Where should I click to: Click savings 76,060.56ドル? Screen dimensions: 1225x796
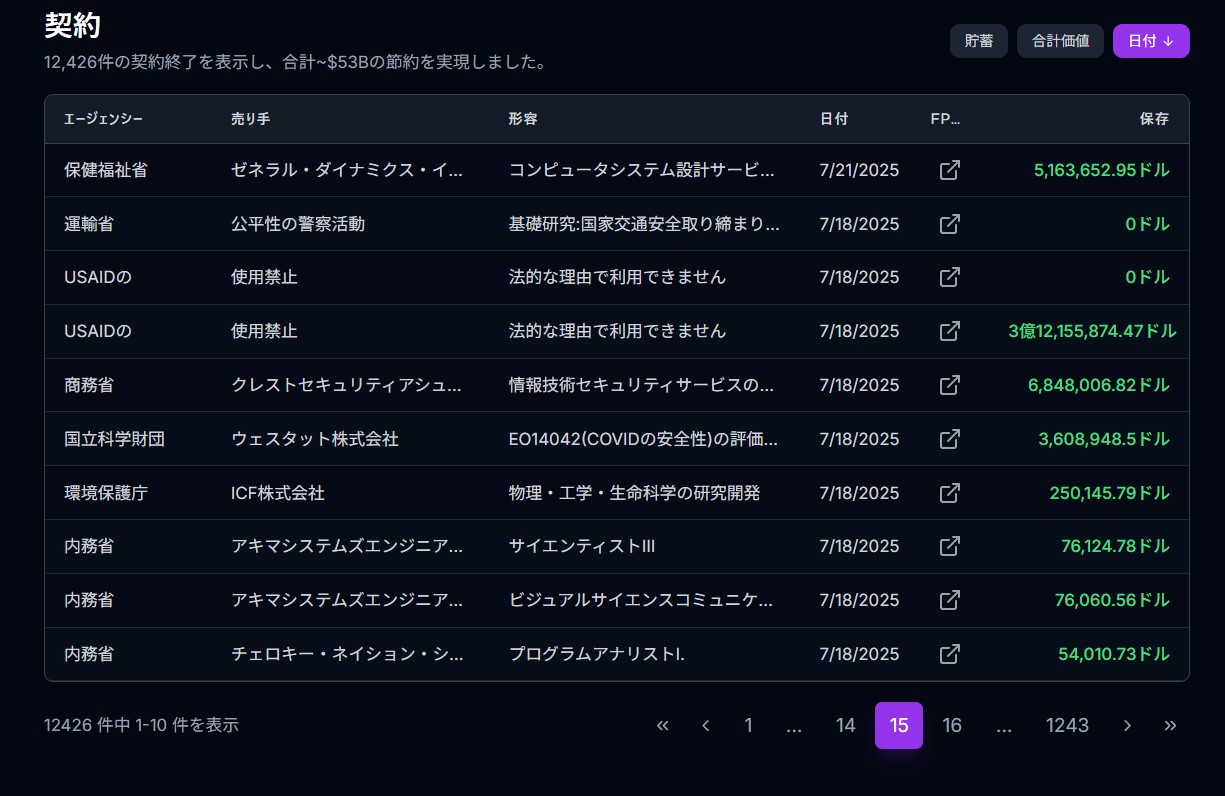1112,600
